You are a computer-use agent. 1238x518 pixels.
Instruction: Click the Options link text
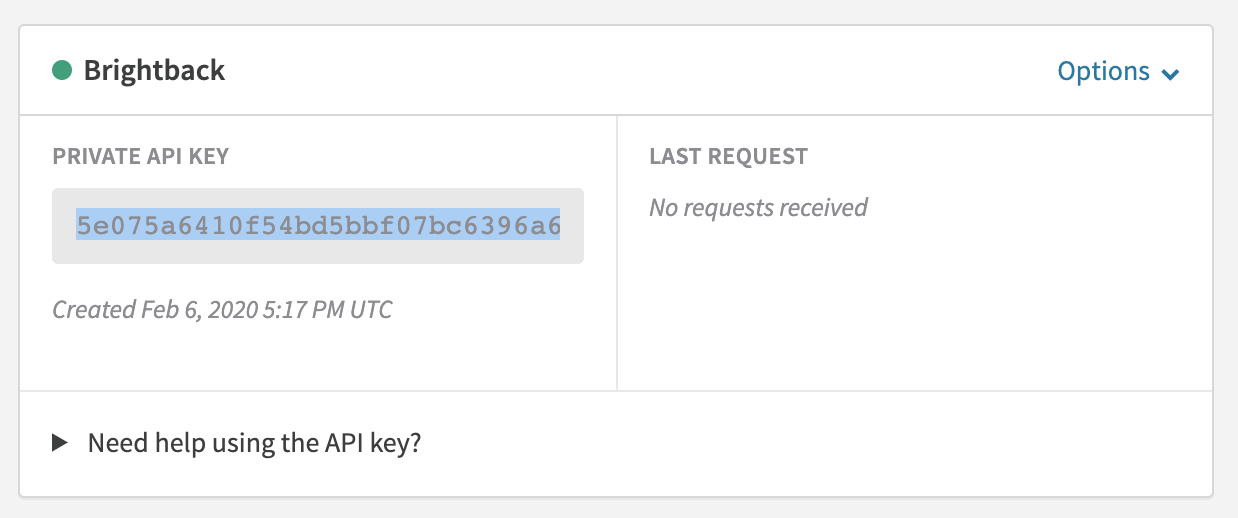pos(1104,72)
